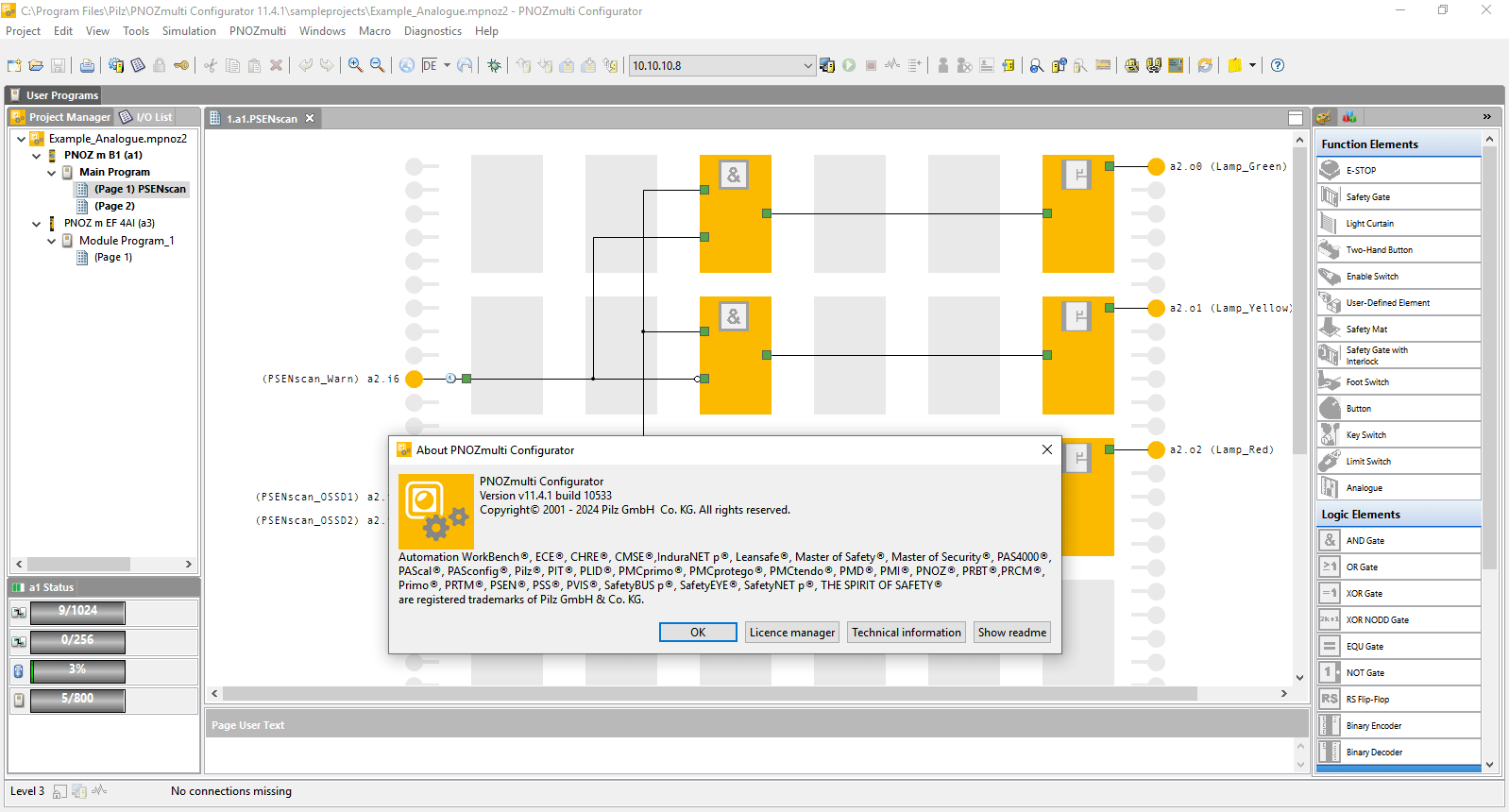Click OK in the About dialog
Viewport: 1509px width, 812px height.
pyautogui.click(x=698, y=633)
